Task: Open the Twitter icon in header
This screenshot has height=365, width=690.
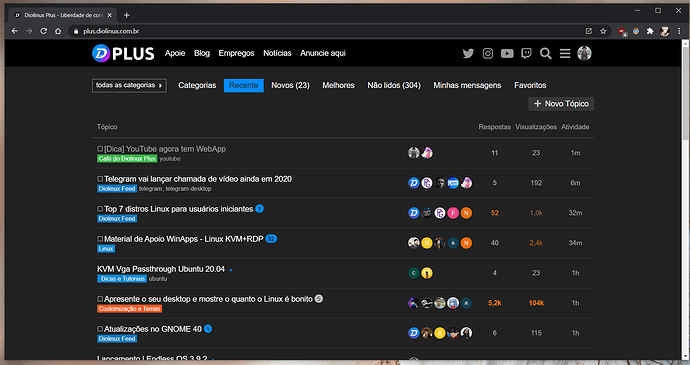Action: click(x=468, y=53)
